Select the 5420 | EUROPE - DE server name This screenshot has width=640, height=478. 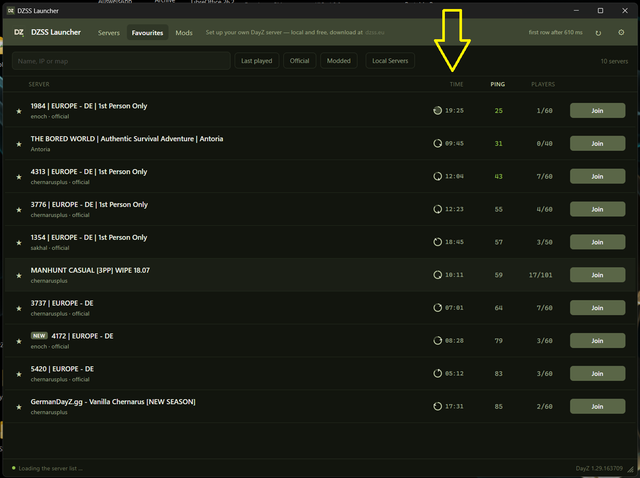(62, 369)
